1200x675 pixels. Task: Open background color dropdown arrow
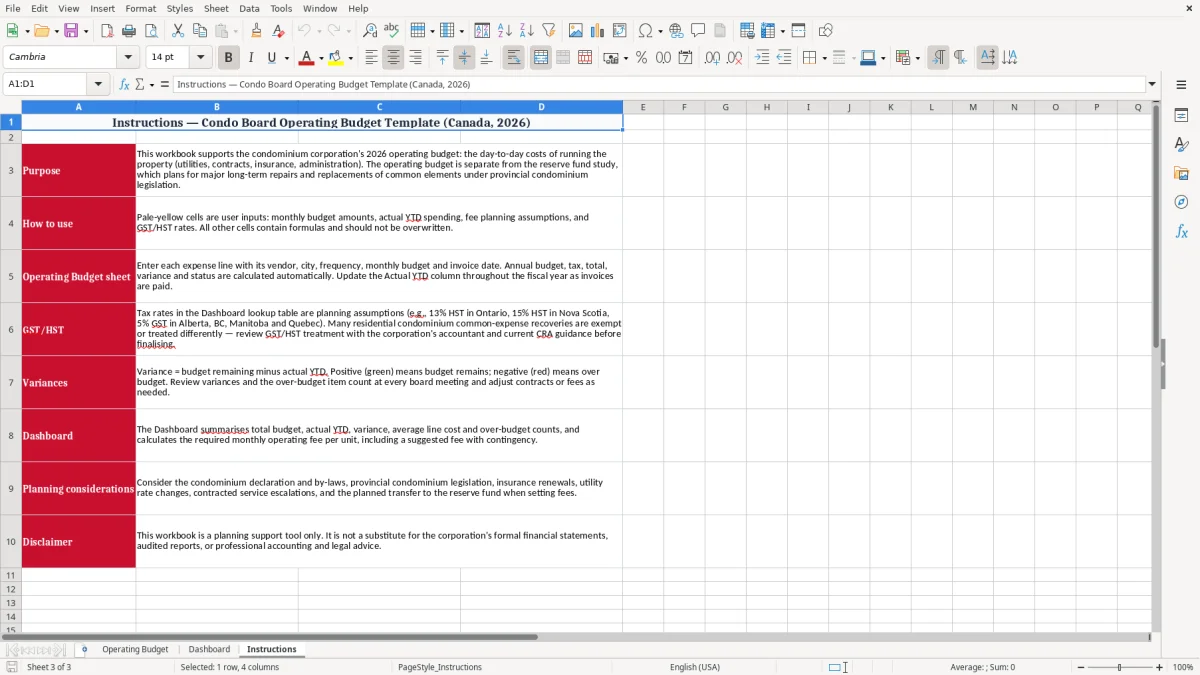350,58
